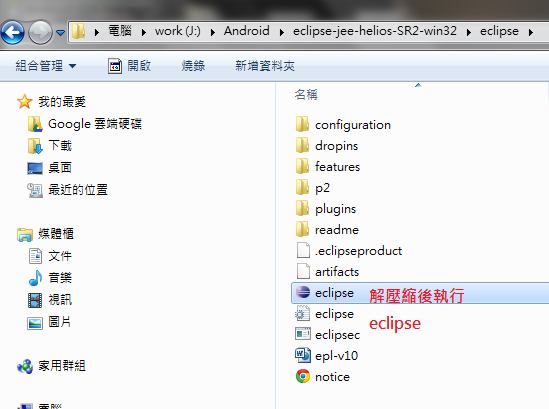Open recent locations dropdown beside Forward arrow
The image size is (549, 409).
(x=61, y=33)
